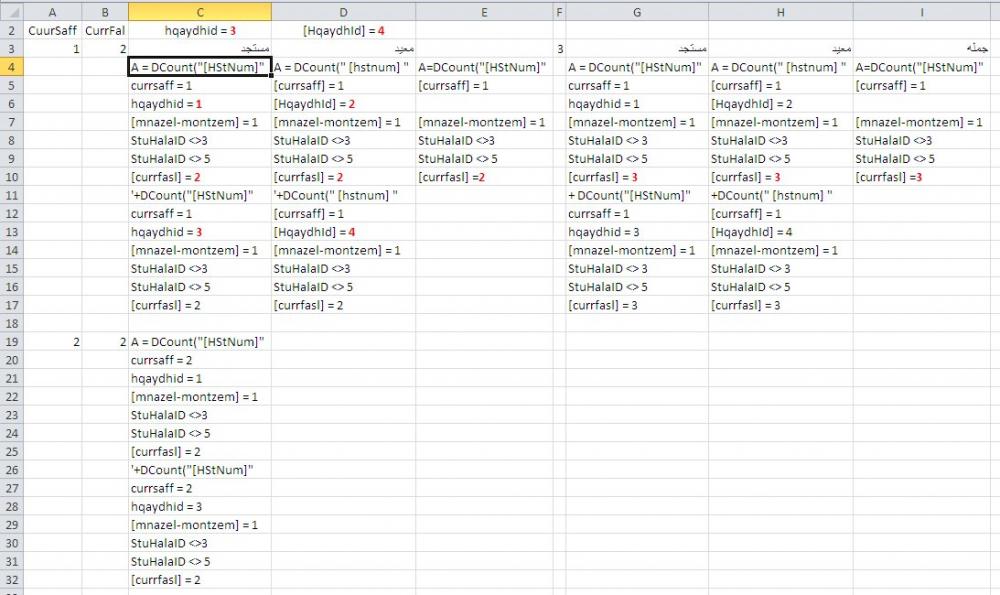Click cell A2 containing CuurSaff
1000x595 pixels.
(53, 31)
